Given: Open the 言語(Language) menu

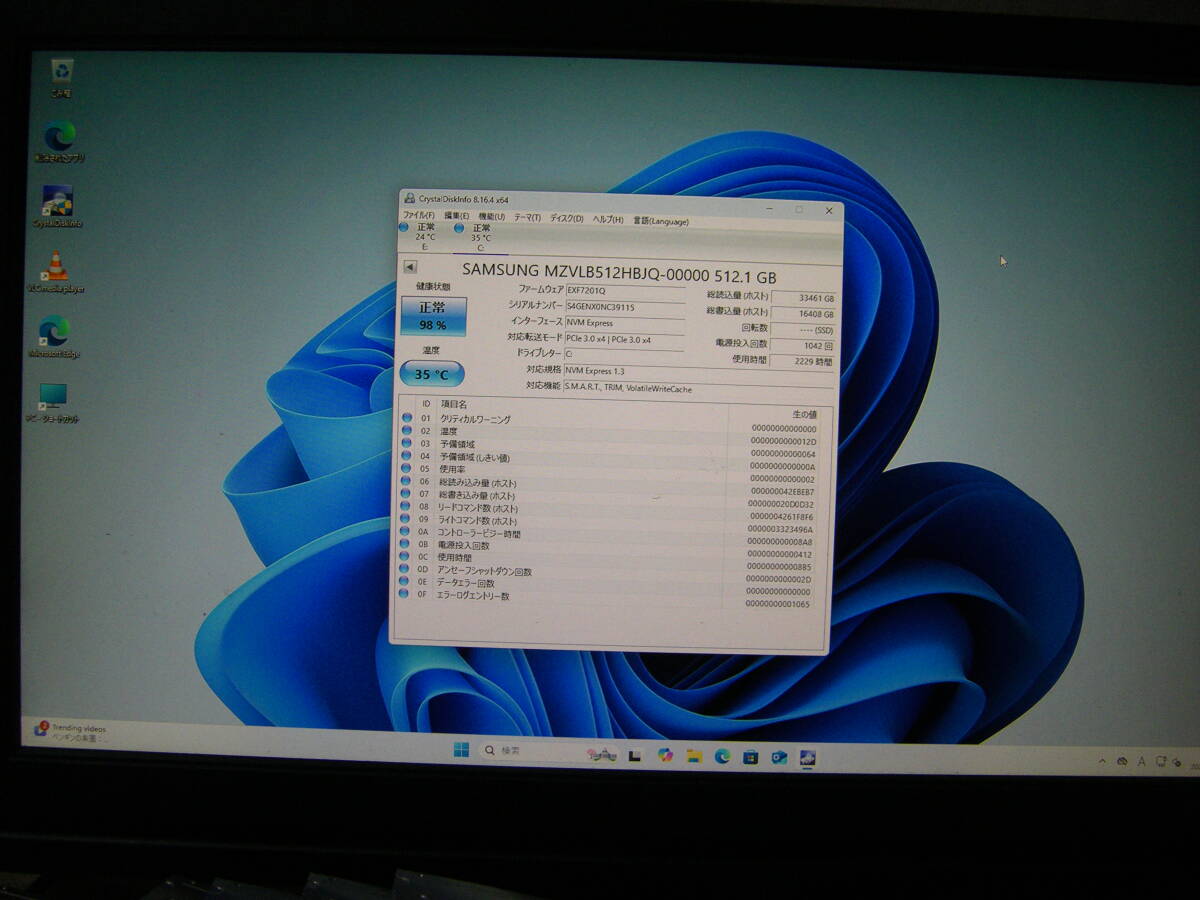Looking at the screenshot, I should 661,220.
